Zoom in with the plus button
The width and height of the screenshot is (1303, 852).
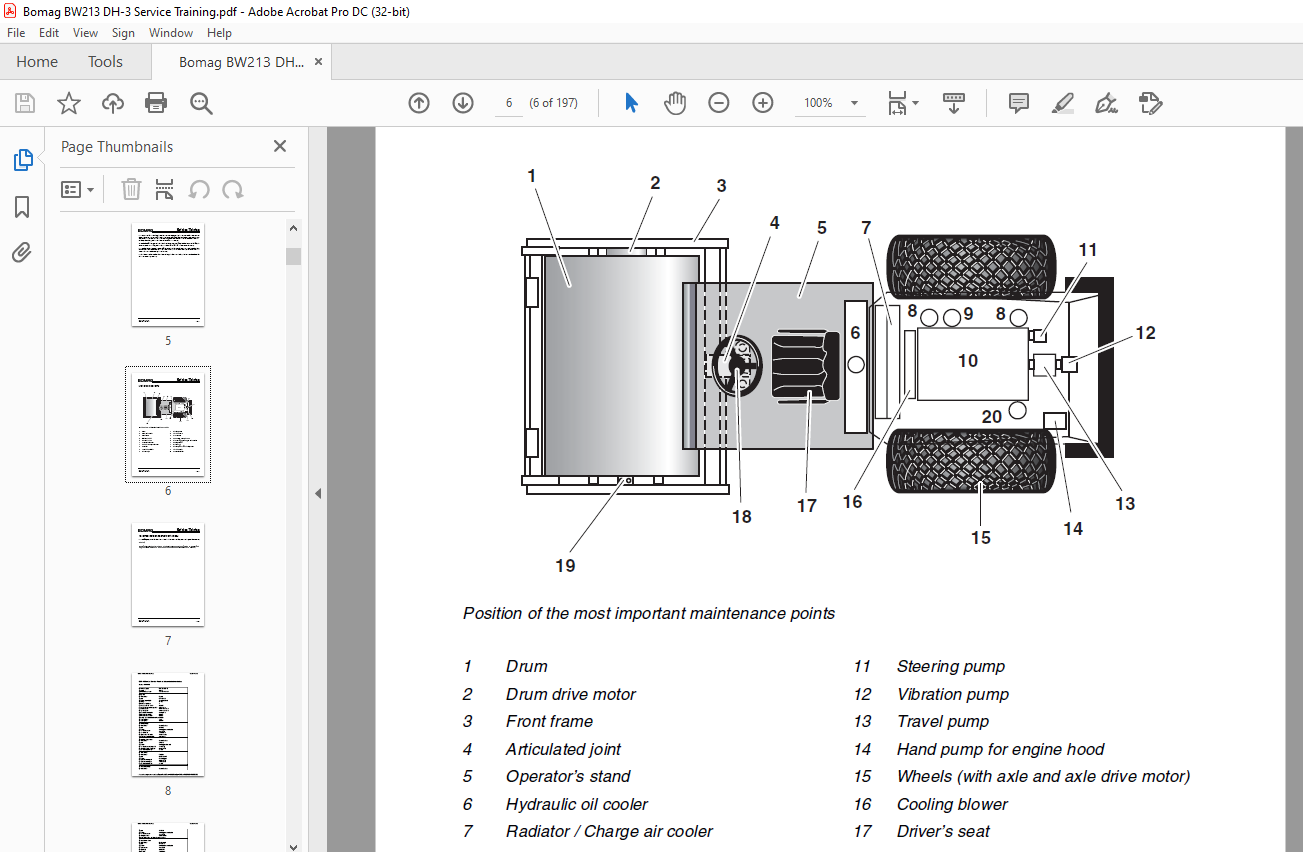[x=763, y=103]
